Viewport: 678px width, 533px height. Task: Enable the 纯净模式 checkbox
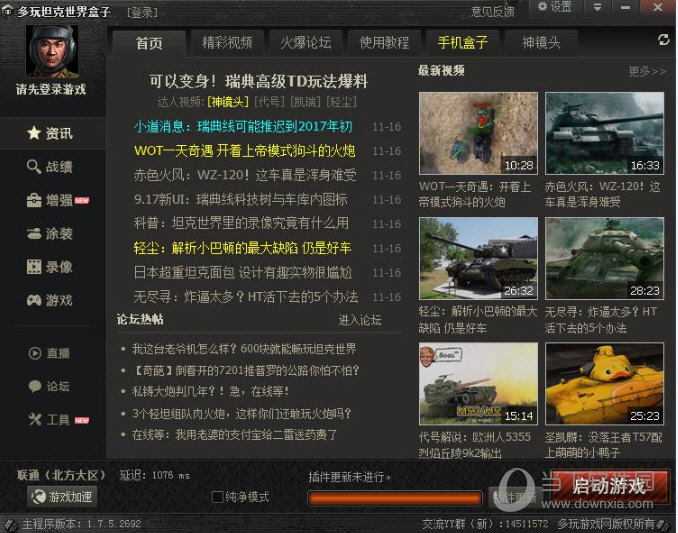pyautogui.click(x=217, y=497)
